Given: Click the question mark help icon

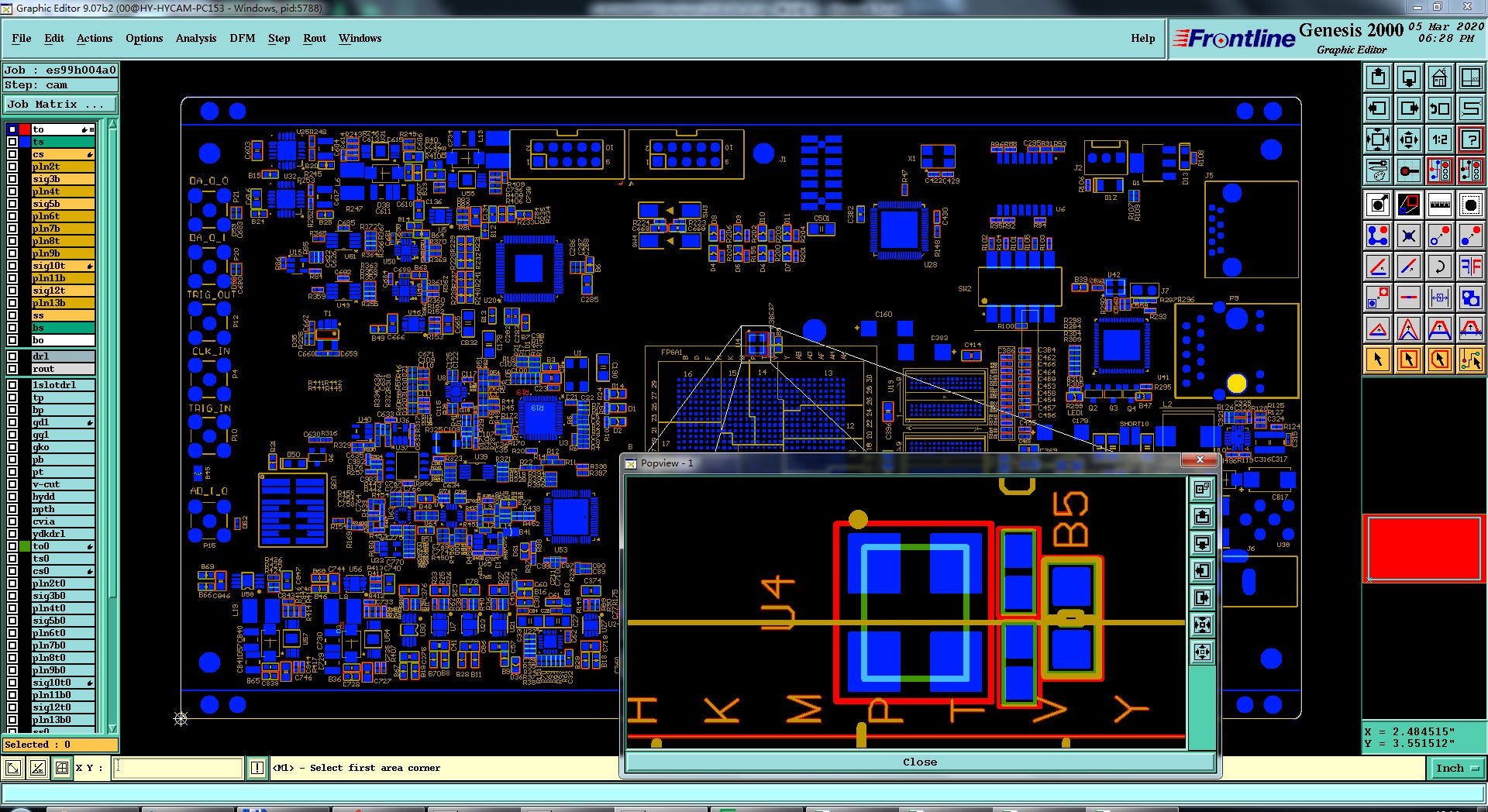Looking at the screenshot, I should (x=1470, y=139).
